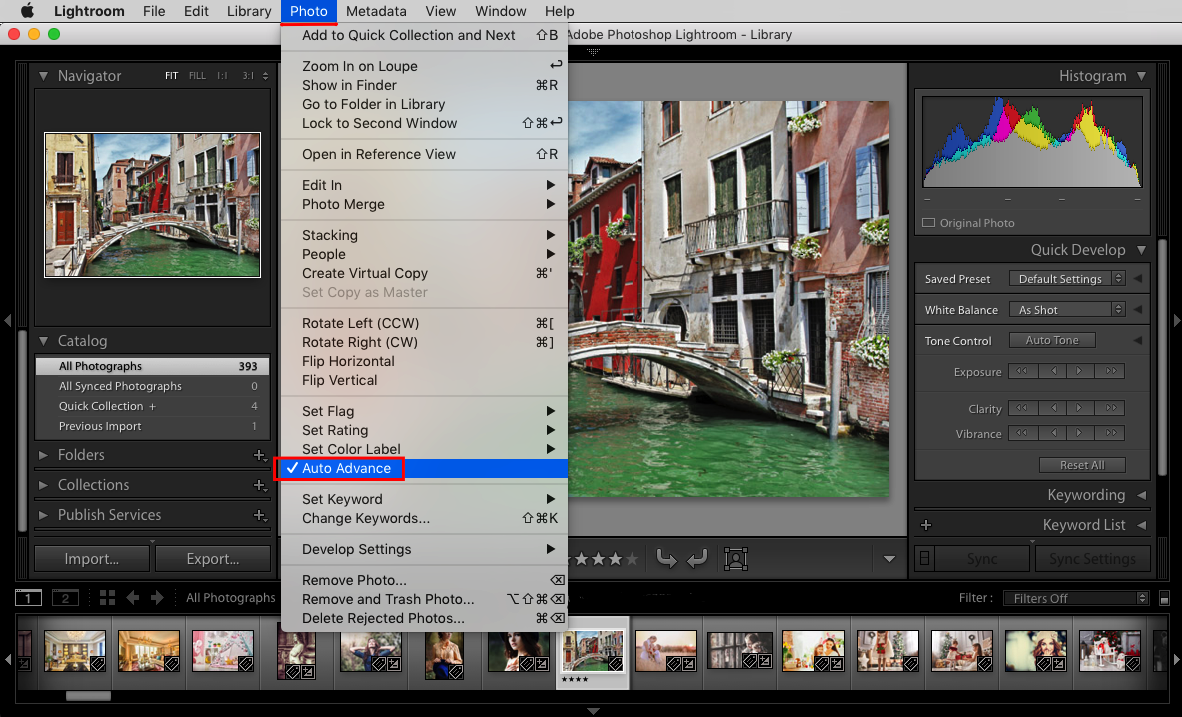Toggle filter switch beside Filters Off
The image size is (1182, 717).
(x=1164, y=598)
